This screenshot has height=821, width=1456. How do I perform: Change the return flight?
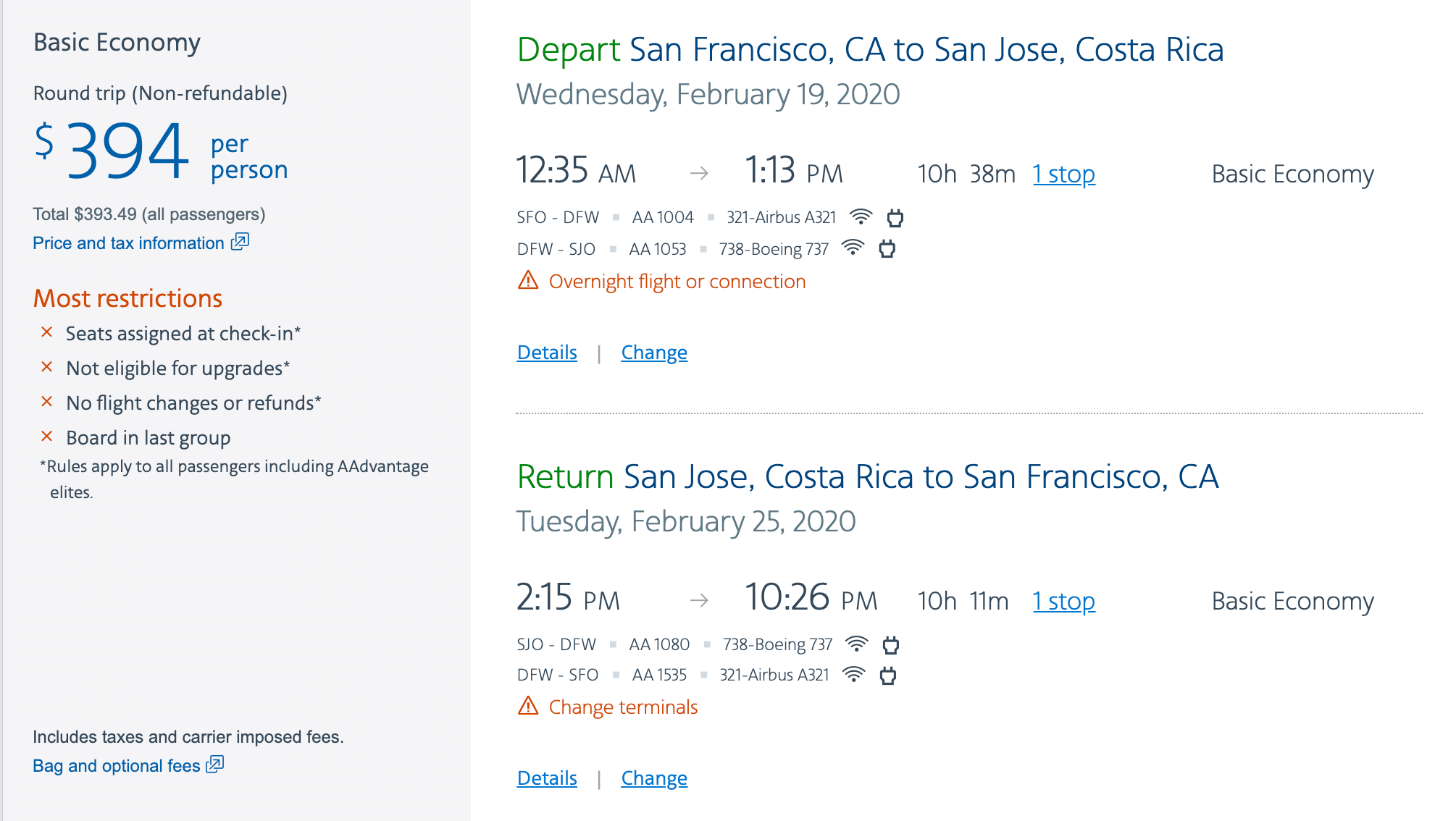click(654, 778)
